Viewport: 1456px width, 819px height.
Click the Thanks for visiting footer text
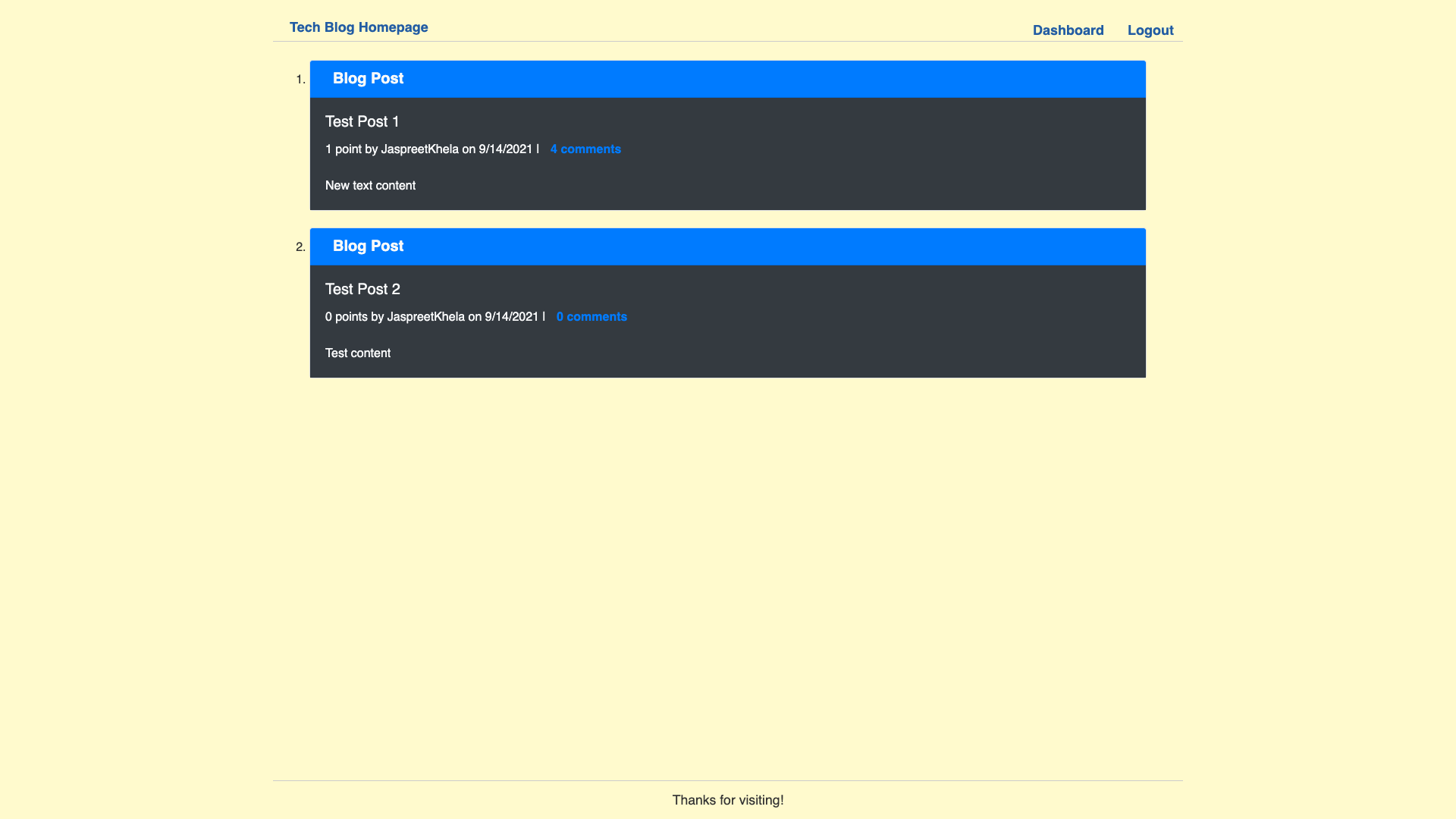727,800
